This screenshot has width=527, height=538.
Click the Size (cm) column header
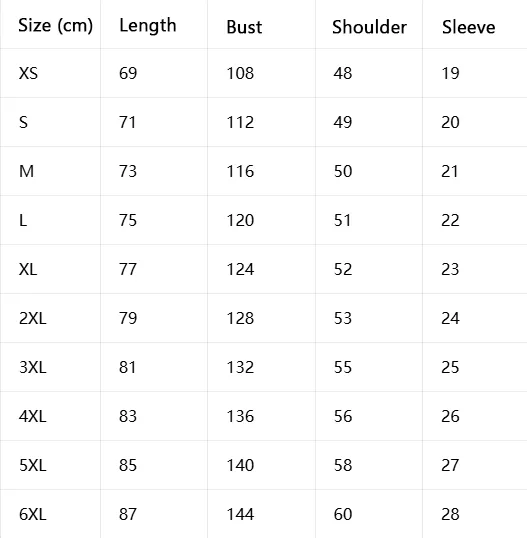coord(55,26)
